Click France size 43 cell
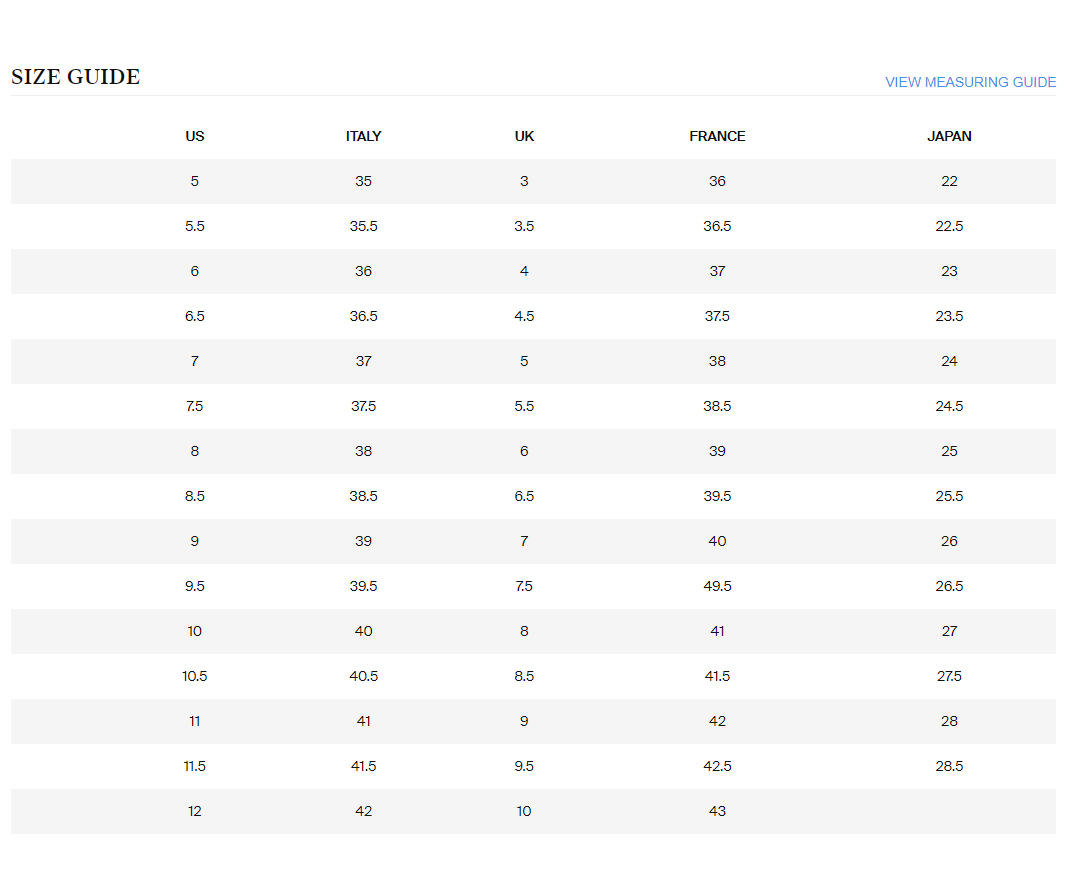 pyautogui.click(x=717, y=811)
